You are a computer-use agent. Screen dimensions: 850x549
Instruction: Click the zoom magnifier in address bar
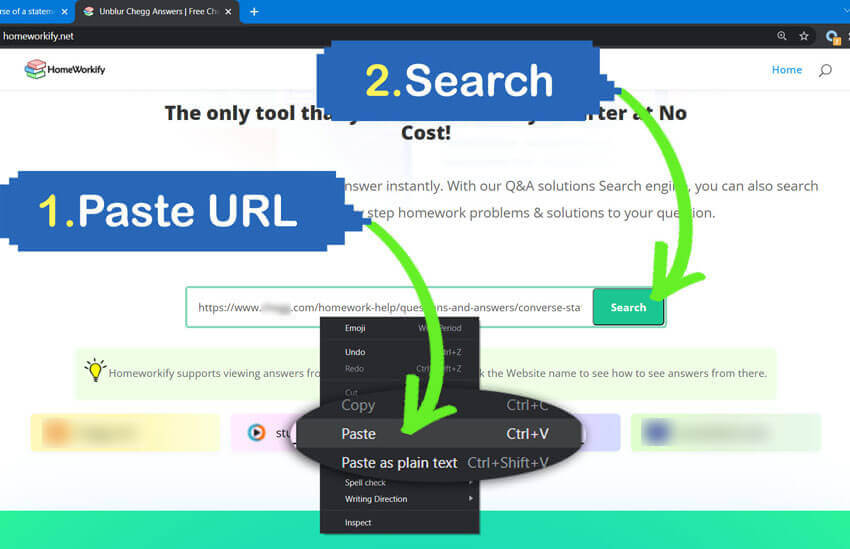pos(782,36)
